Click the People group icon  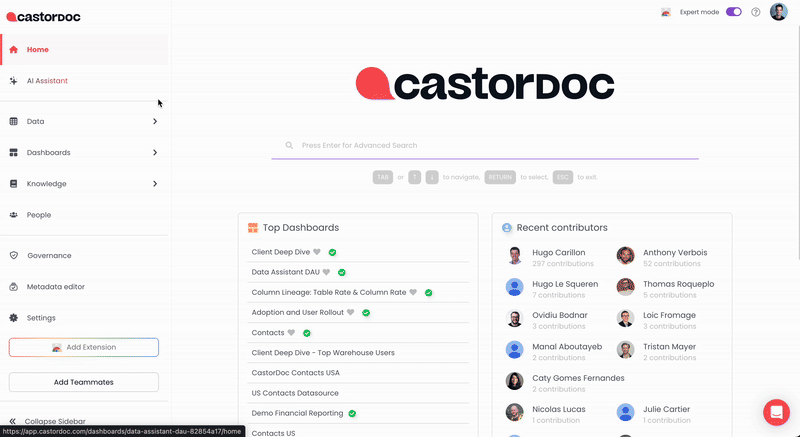pos(14,215)
